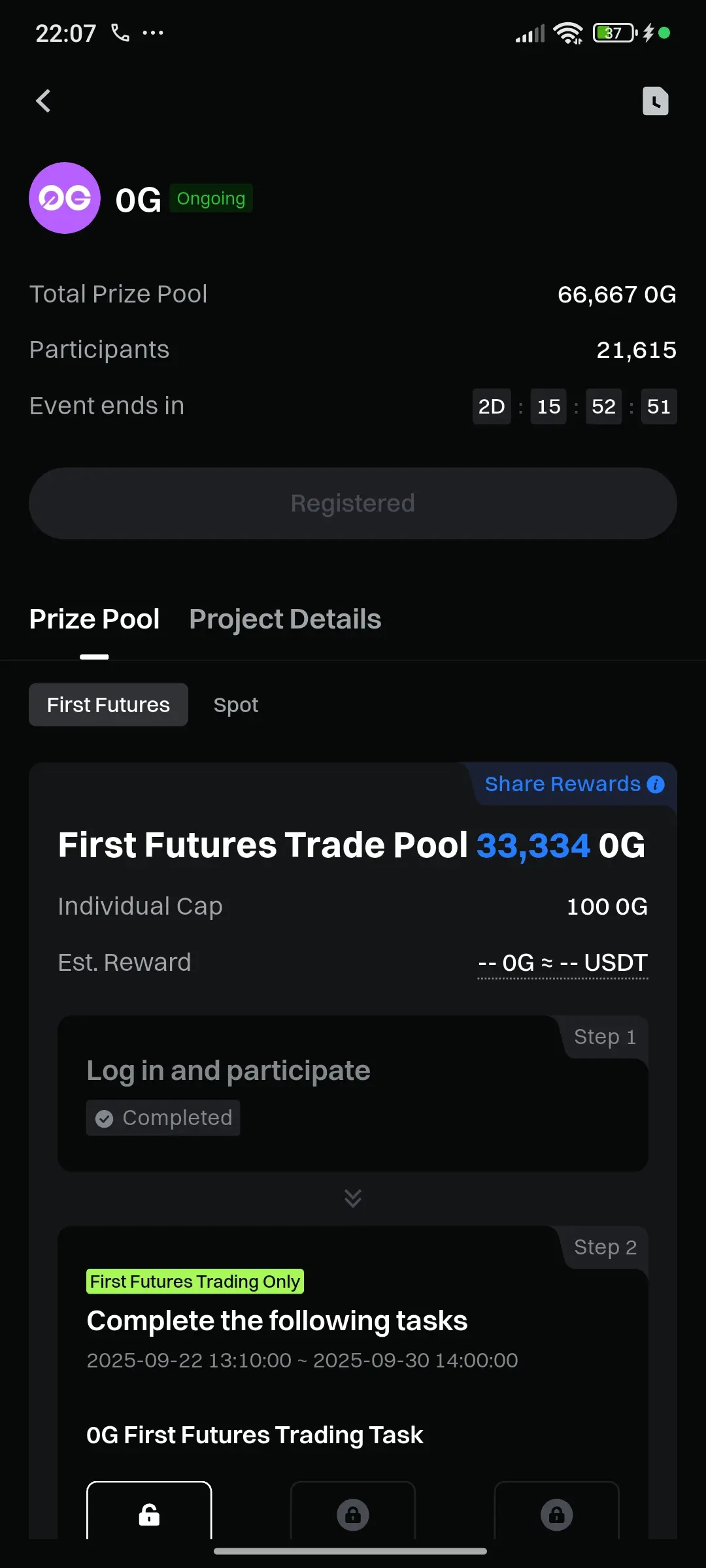The height and width of the screenshot is (1568, 706).
Task: Tap the Completed checkmark badge
Action: [x=163, y=1118]
